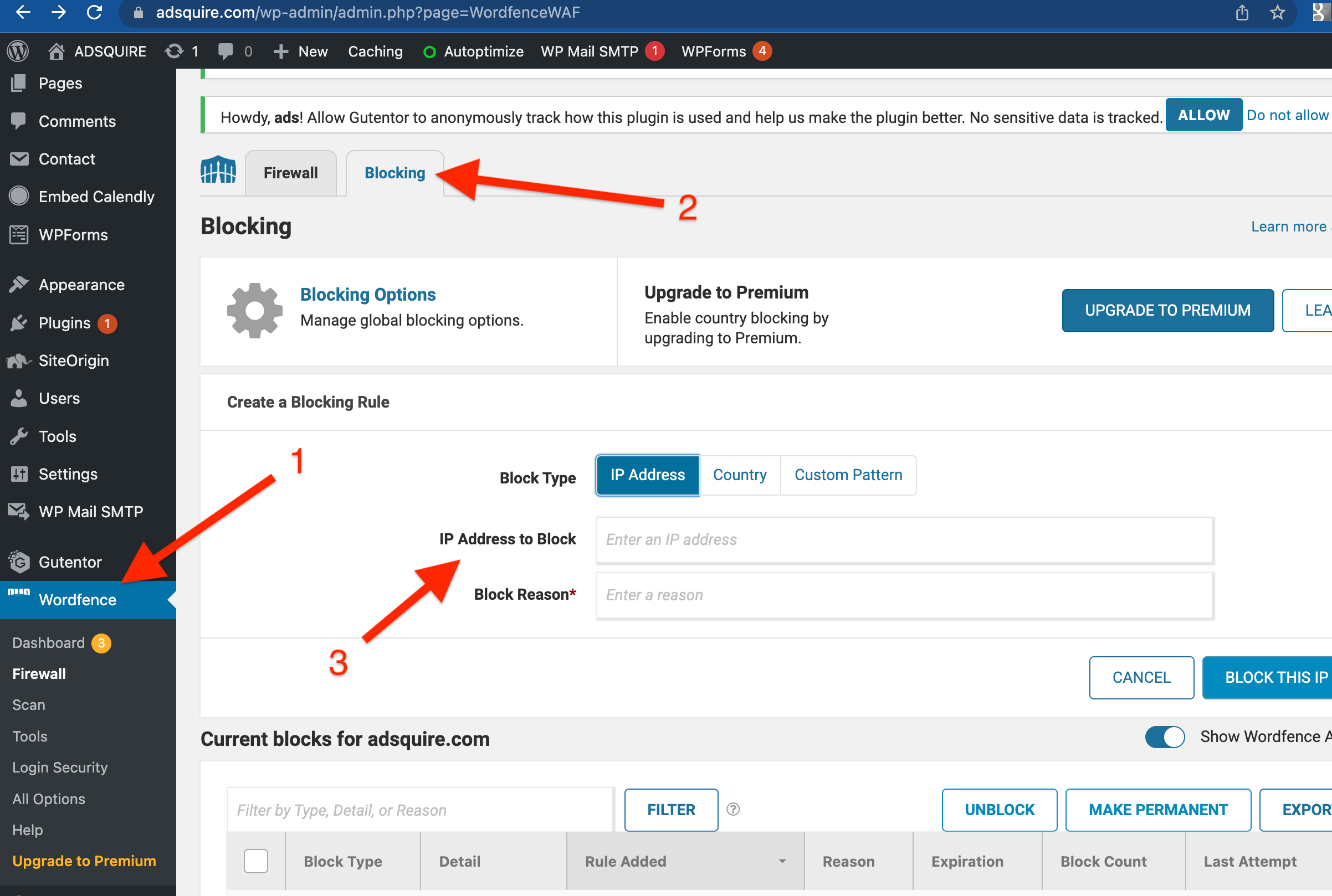Select the Country block type radio
This screenshot has height=896, width=1332.
tap(740, 474)
